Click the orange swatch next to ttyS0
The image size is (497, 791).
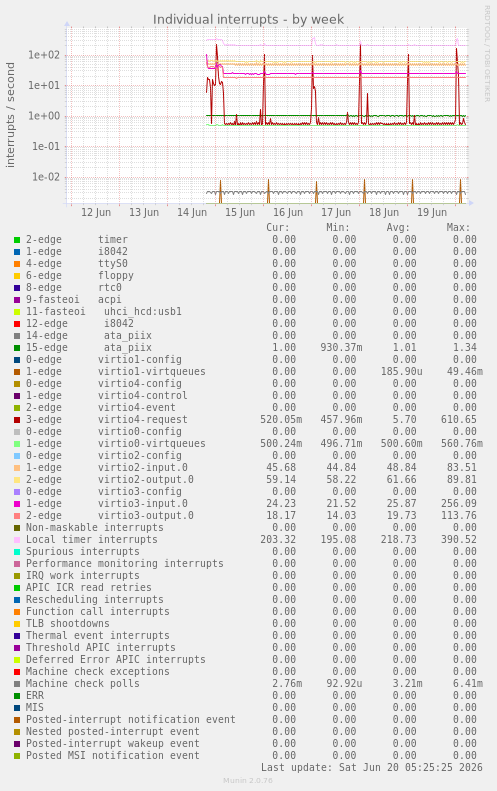pyautogui.click(x=17, y=264)
